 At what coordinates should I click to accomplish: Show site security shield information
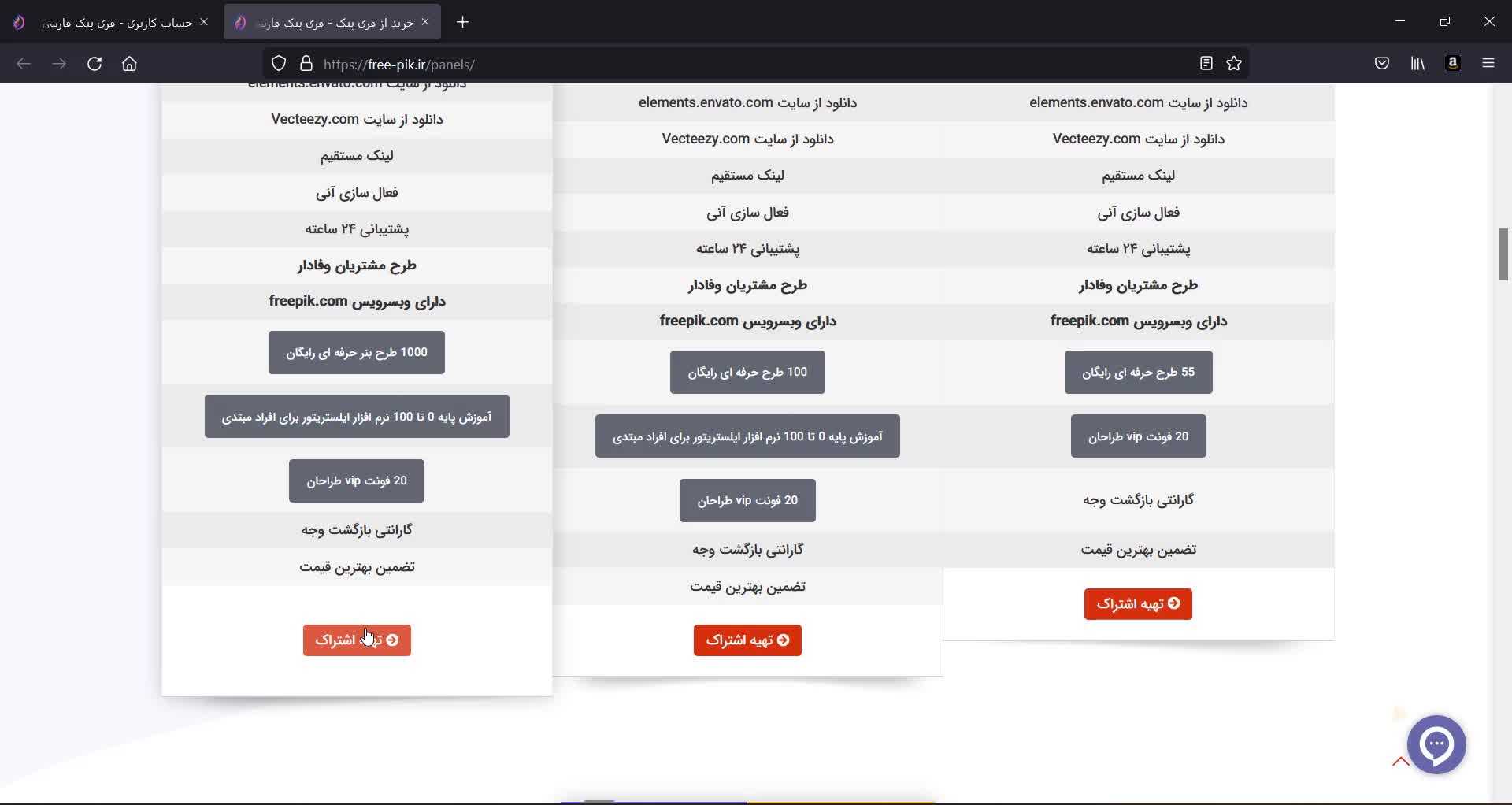(x=279, y=64)
